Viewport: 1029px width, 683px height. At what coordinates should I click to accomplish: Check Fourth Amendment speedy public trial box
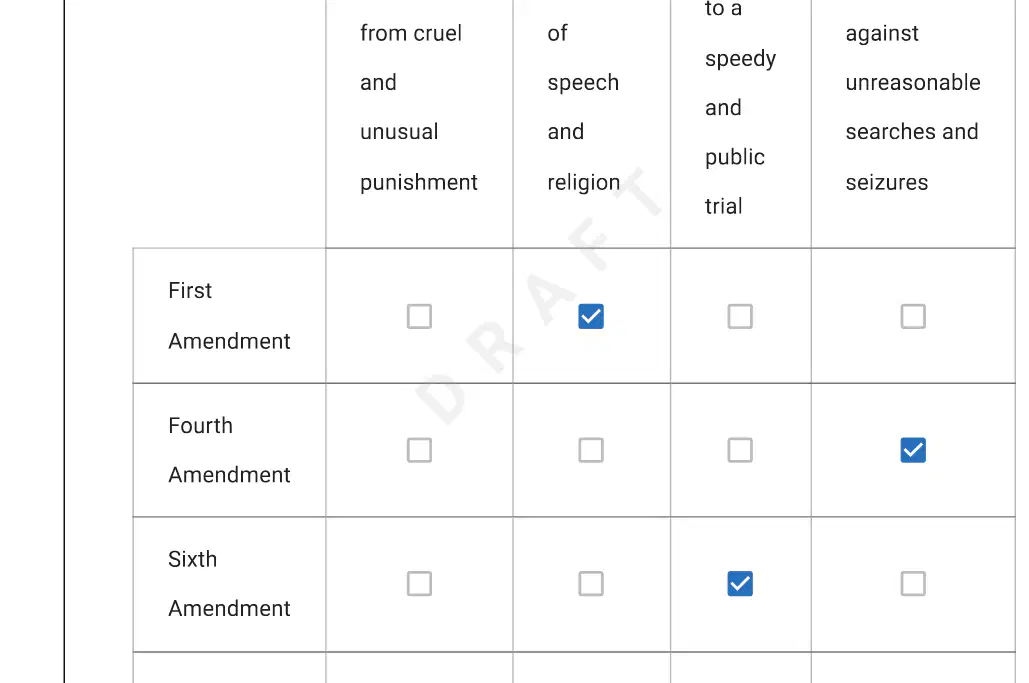pyautogui.click(x=740, y=450)
